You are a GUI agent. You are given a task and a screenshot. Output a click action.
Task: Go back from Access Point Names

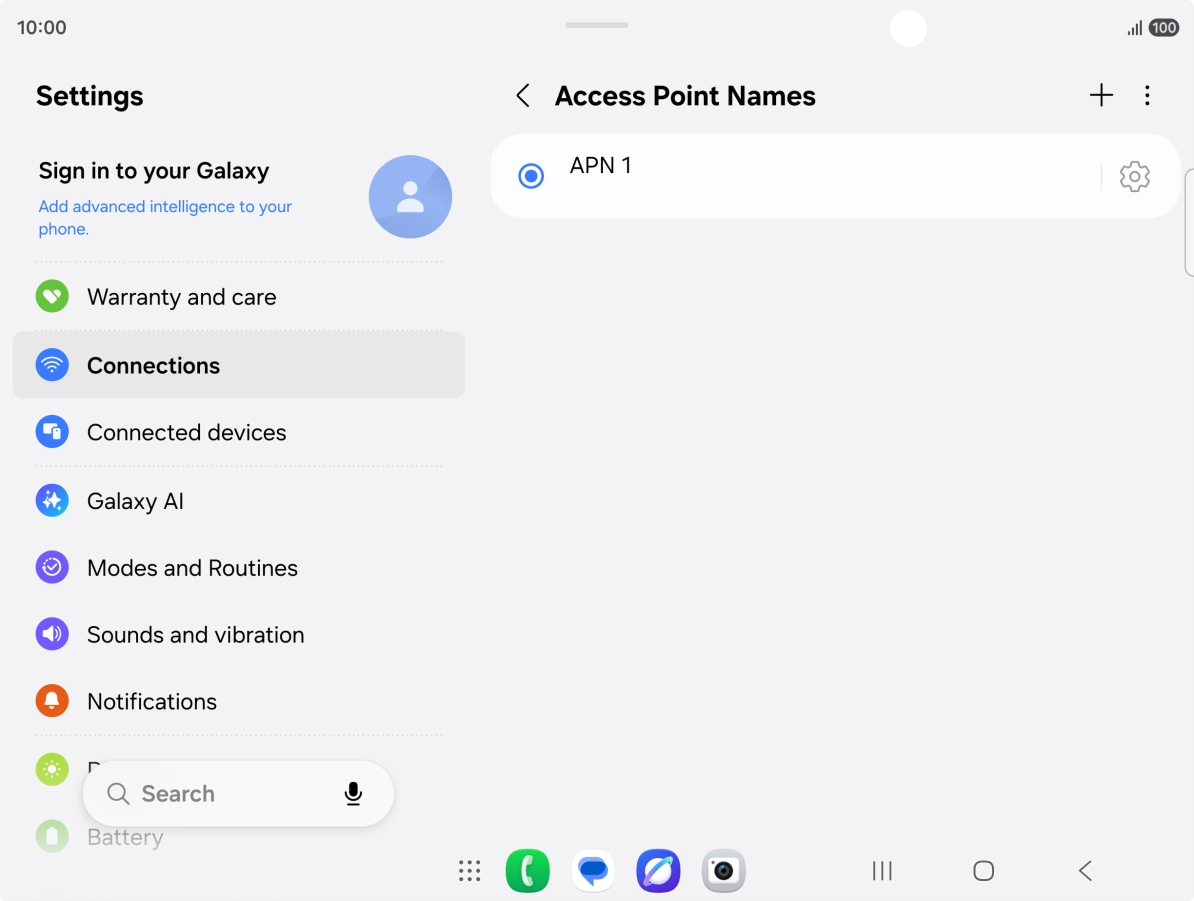(x=523, y=96)
